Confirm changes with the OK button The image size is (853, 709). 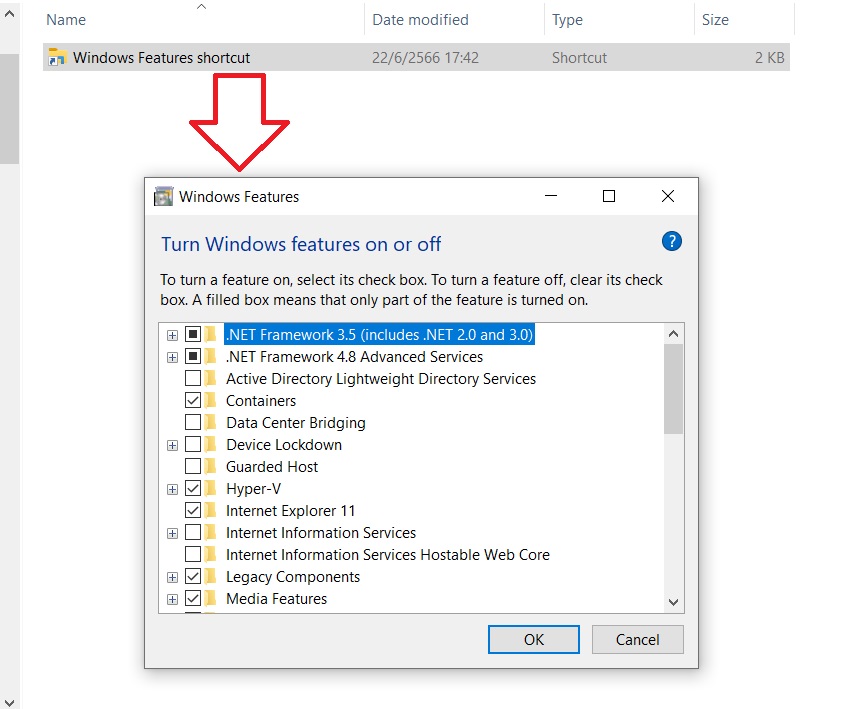click(533, 639)
